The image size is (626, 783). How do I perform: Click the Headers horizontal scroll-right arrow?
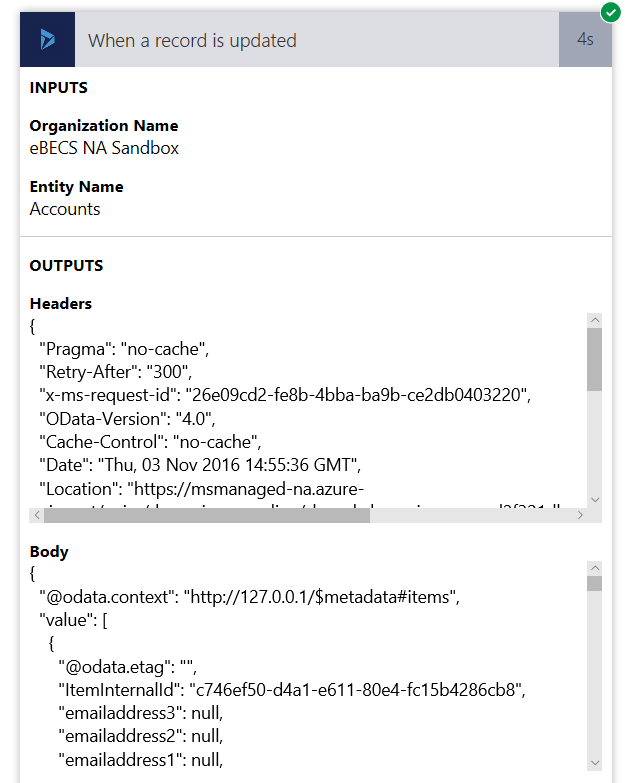click(x=580, y=515)
